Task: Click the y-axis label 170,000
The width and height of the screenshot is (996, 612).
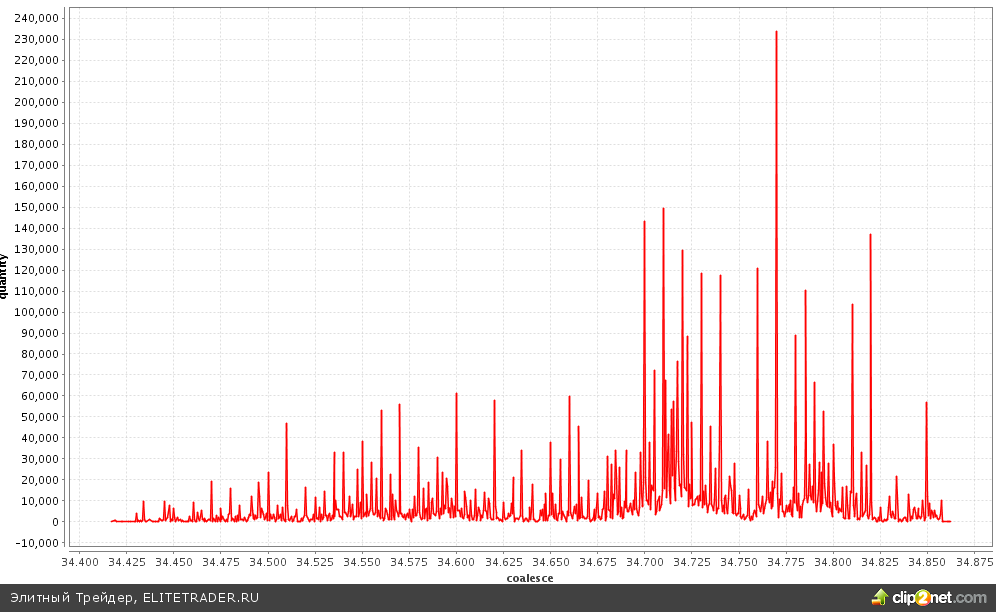Action: point(36,165)
